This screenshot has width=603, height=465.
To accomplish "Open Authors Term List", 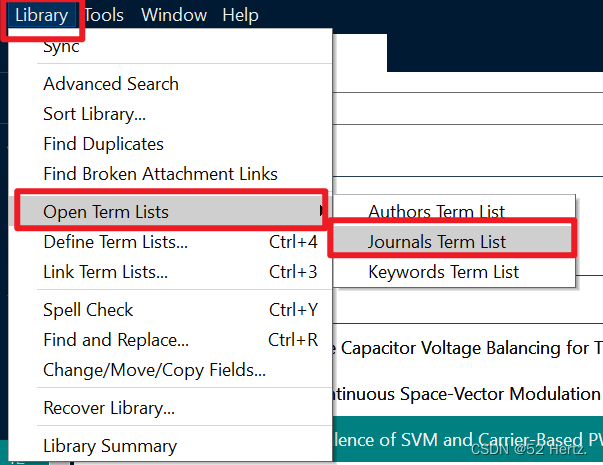I will pyautogui.click(x=454, y=212).
